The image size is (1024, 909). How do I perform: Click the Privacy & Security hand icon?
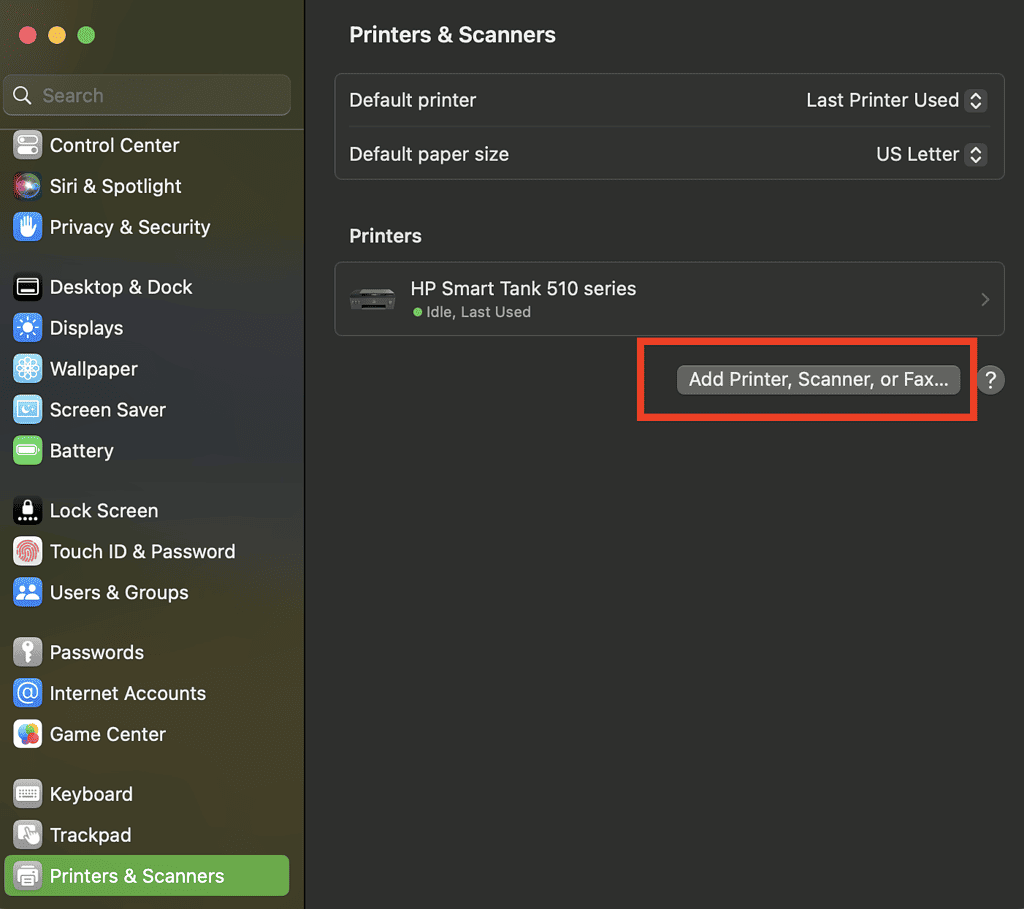[27, 227]
